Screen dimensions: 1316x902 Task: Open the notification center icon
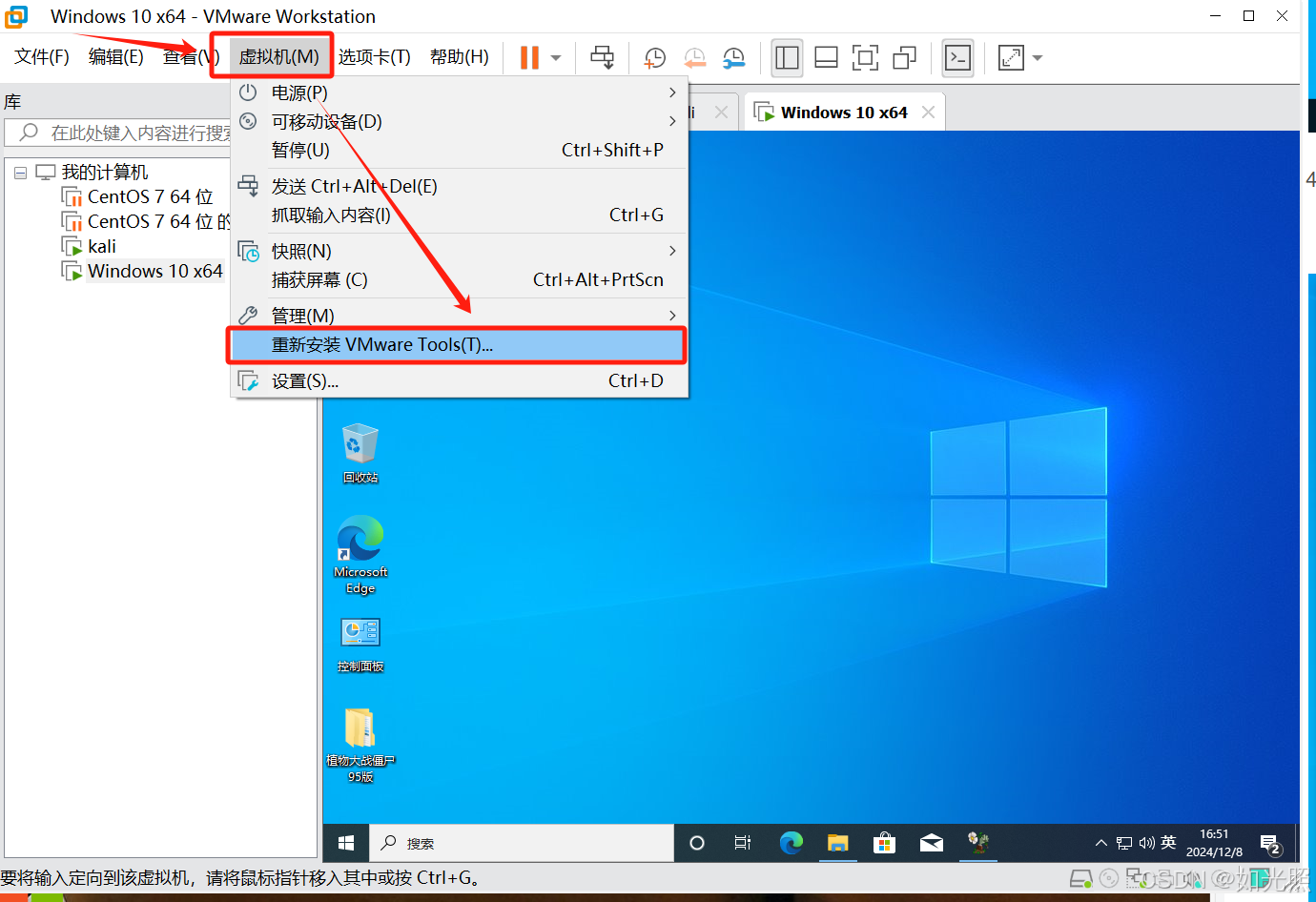click(x=1270, y=844)
